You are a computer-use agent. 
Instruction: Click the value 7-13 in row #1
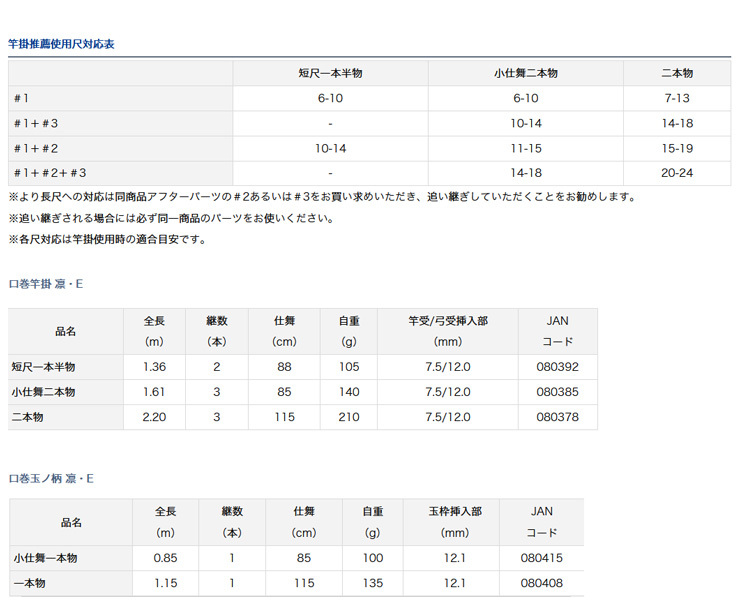click(x=677, y=98)
